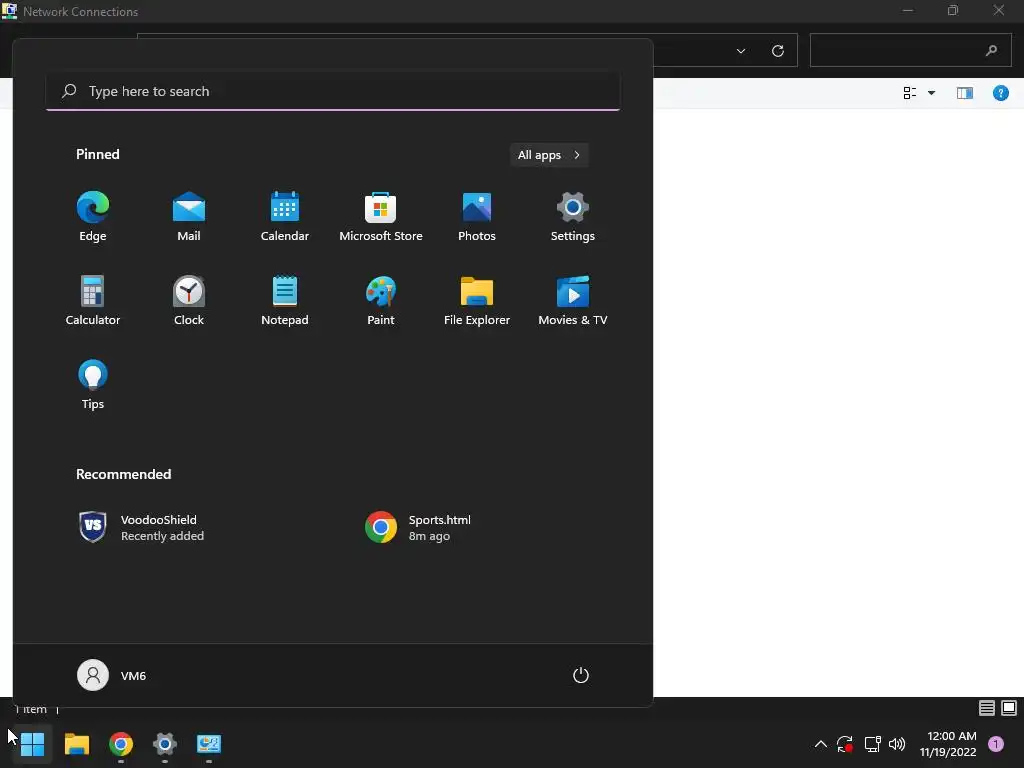Image resolution: width=1024 pixels, height=768 pixels.
Task: Launch Notepad
Action: (x=285, y=301)
